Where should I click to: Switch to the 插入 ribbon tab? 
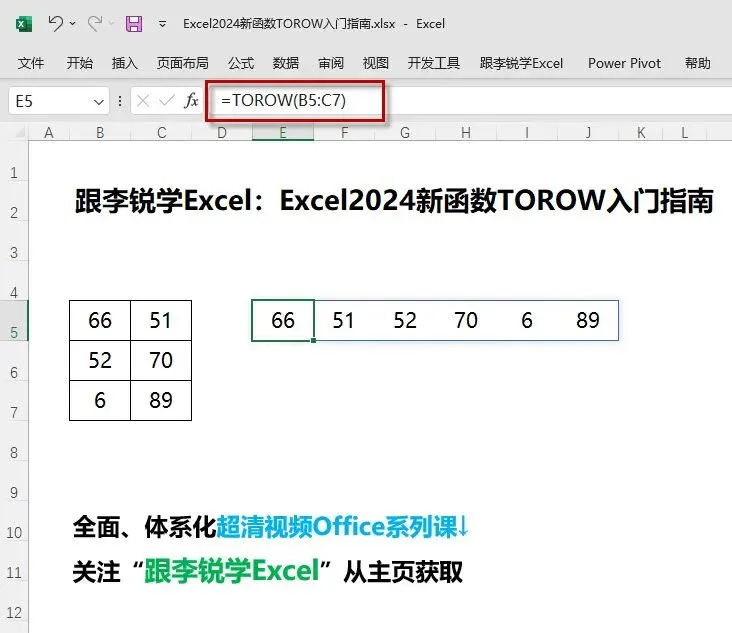pos(125,63)
